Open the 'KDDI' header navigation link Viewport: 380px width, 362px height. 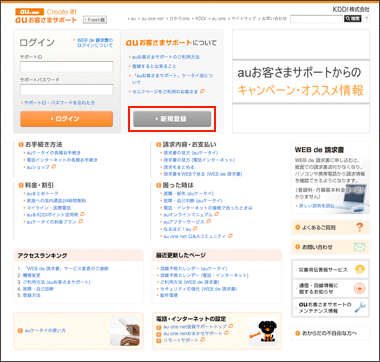pos(201,19)
